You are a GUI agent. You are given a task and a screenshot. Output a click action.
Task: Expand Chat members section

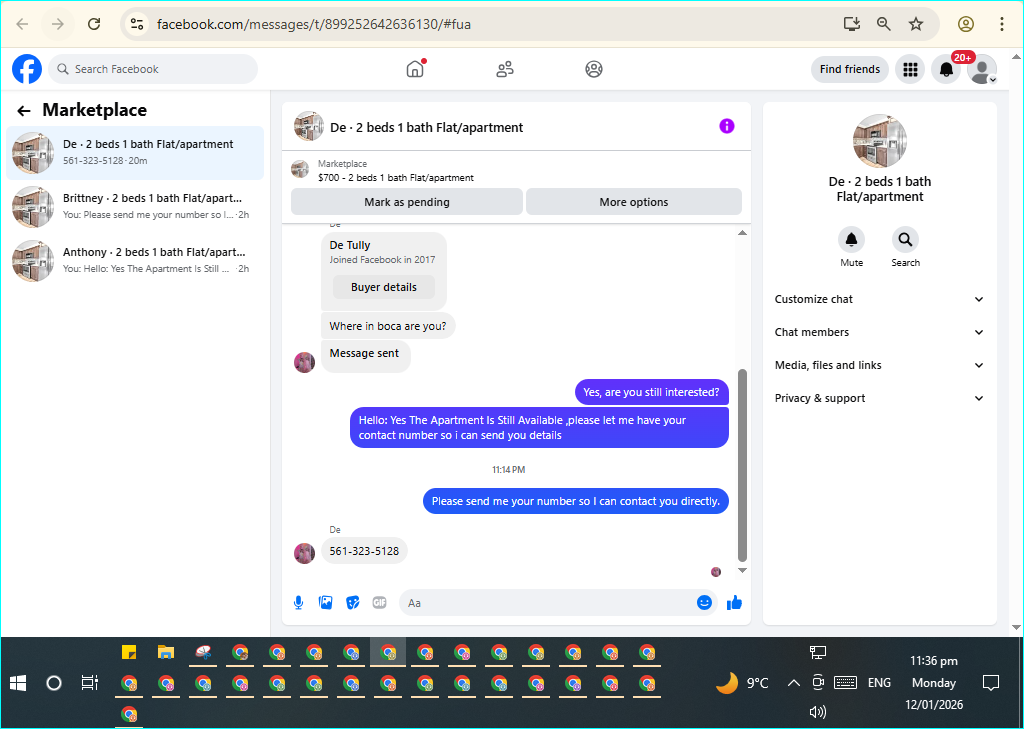pyautogui.click(x=879, y=332)
